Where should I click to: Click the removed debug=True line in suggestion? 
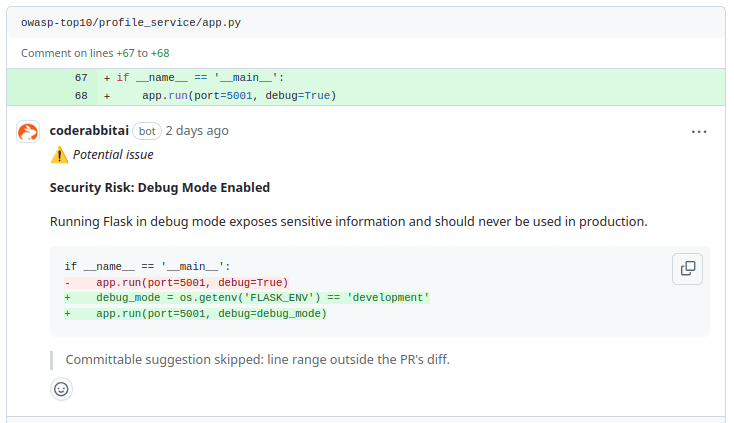coord(191,283)
